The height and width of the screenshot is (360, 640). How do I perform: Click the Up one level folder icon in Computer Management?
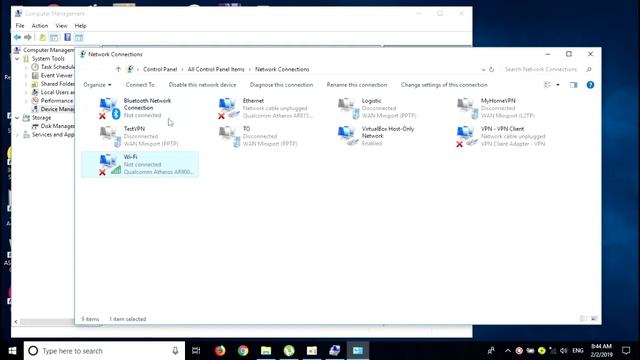pos(42,38)
